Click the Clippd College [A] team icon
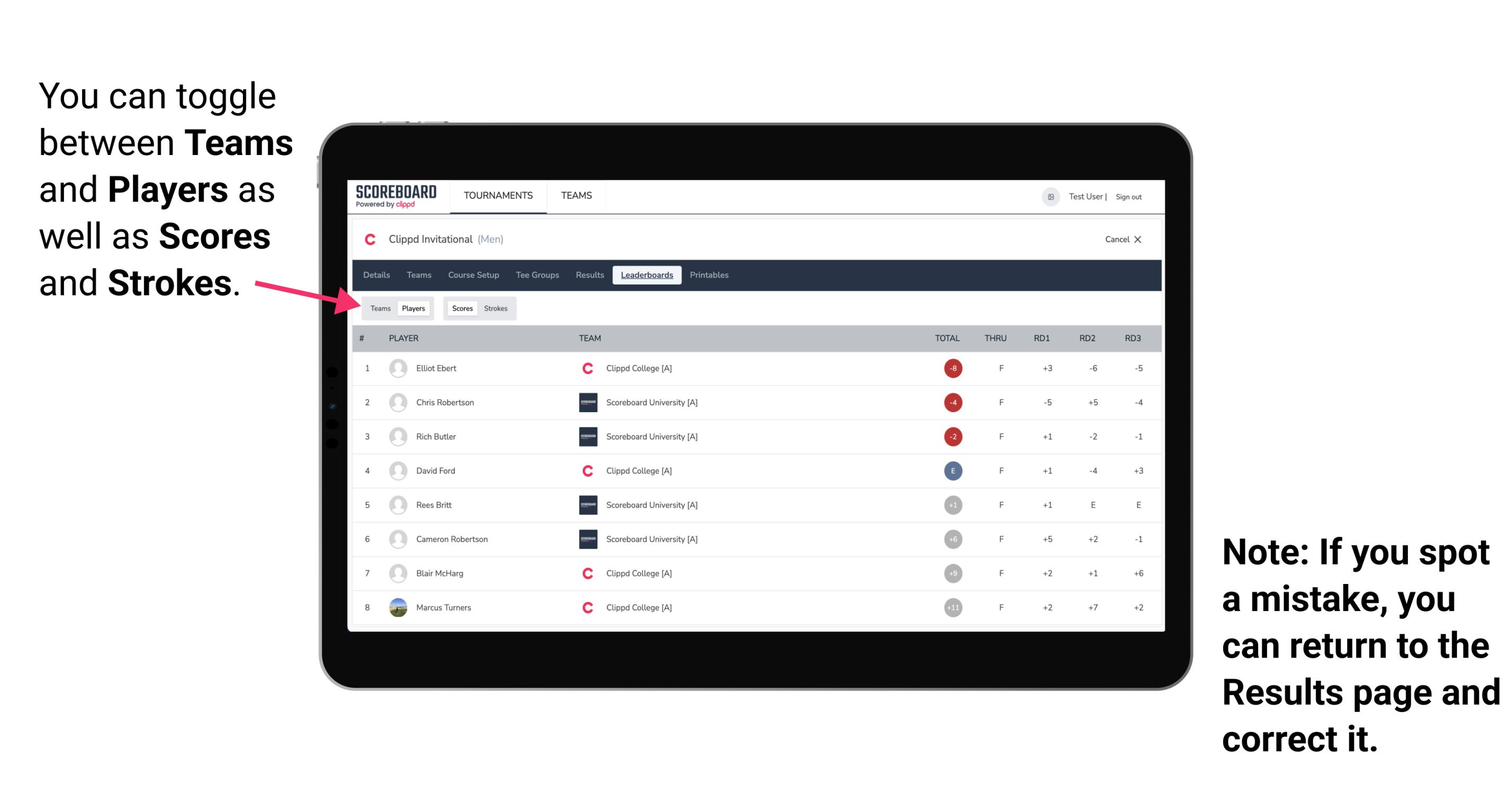Viewport: 1510px width, 812px height. click(x=586, y=368)
